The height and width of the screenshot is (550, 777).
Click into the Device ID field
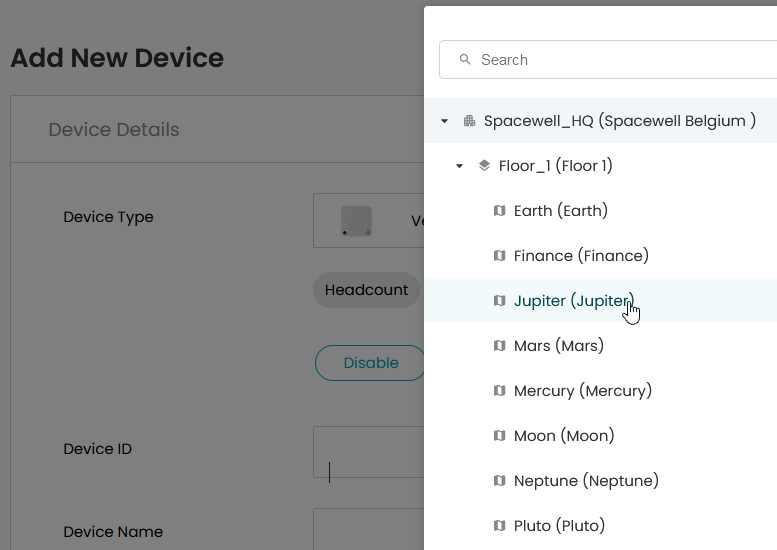pos(369,452)
